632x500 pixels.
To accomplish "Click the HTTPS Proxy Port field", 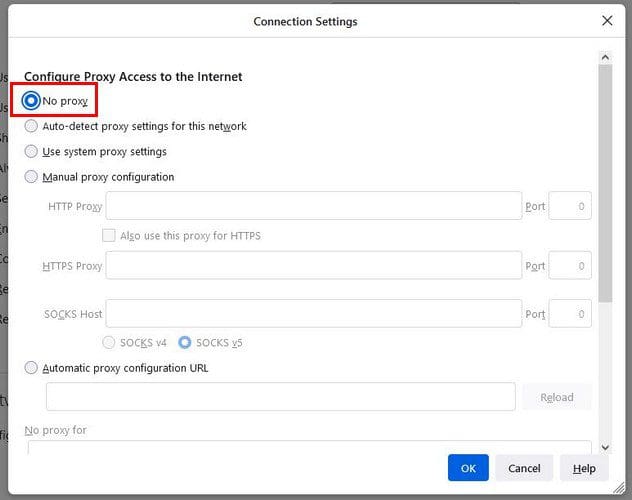I will (x=570, y=266).
